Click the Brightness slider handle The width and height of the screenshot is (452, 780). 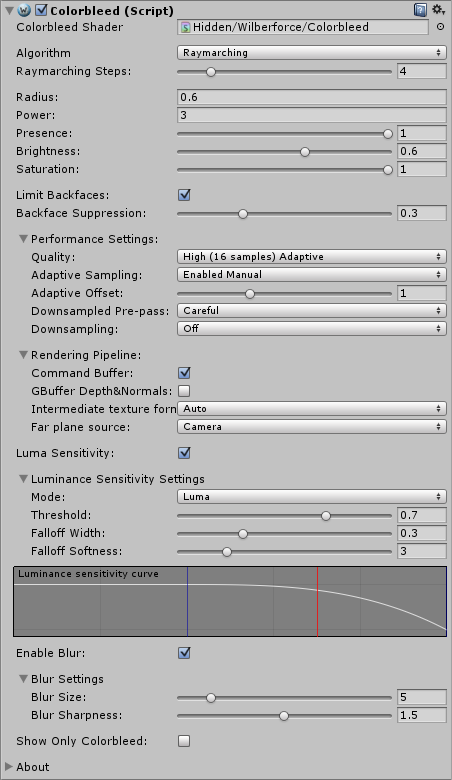pyautogui.click(x=305, y=152)
